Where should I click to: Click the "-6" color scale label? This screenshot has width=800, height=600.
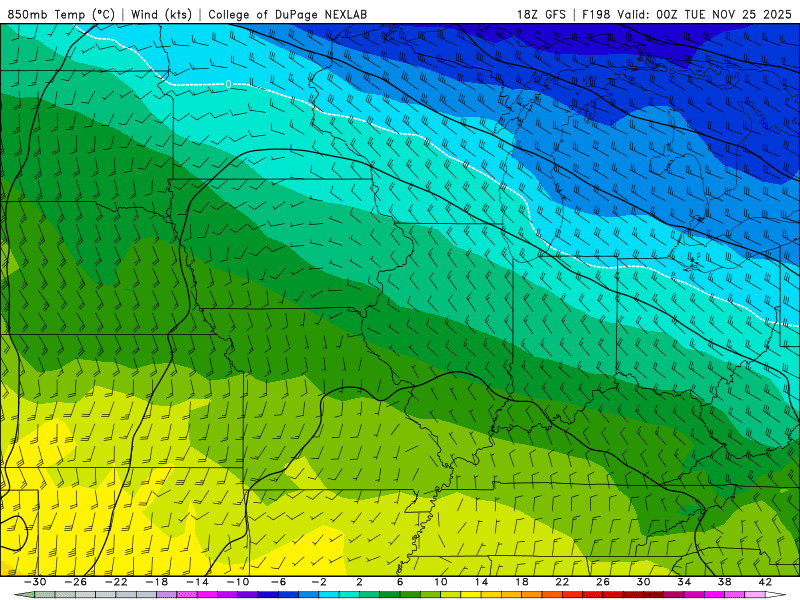[x=279, y=582]
